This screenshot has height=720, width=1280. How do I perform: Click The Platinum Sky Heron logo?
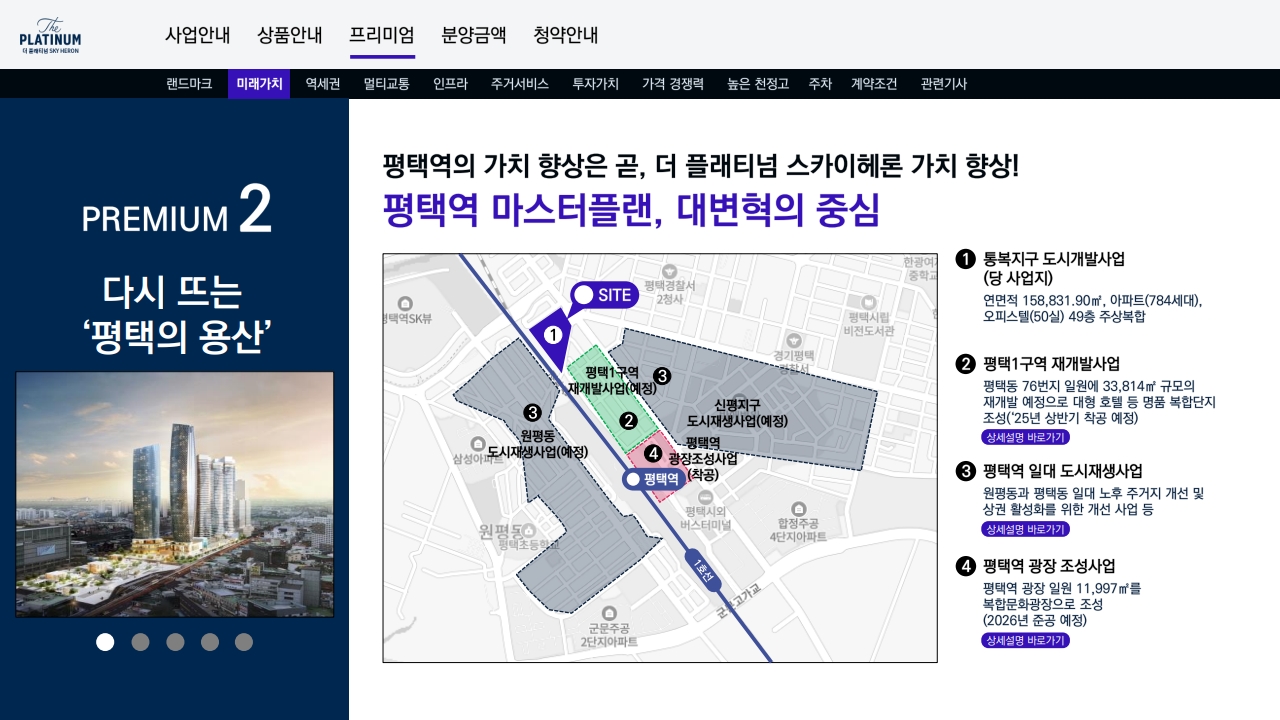(50, 35)
